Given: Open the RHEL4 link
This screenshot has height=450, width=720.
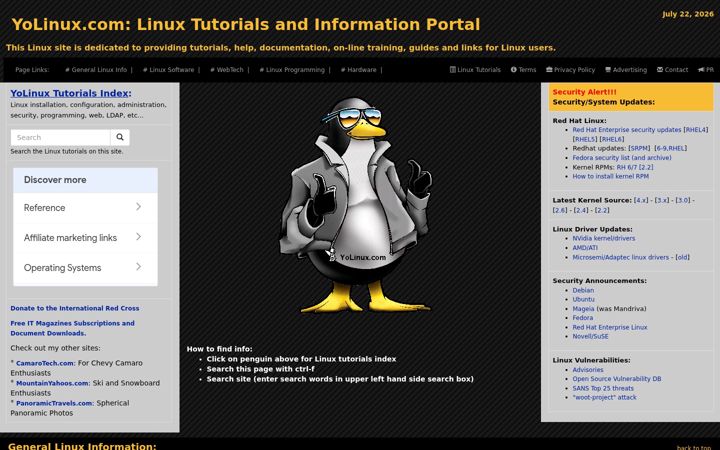Looking at the screenshot, I should click(x=696, y=130).
